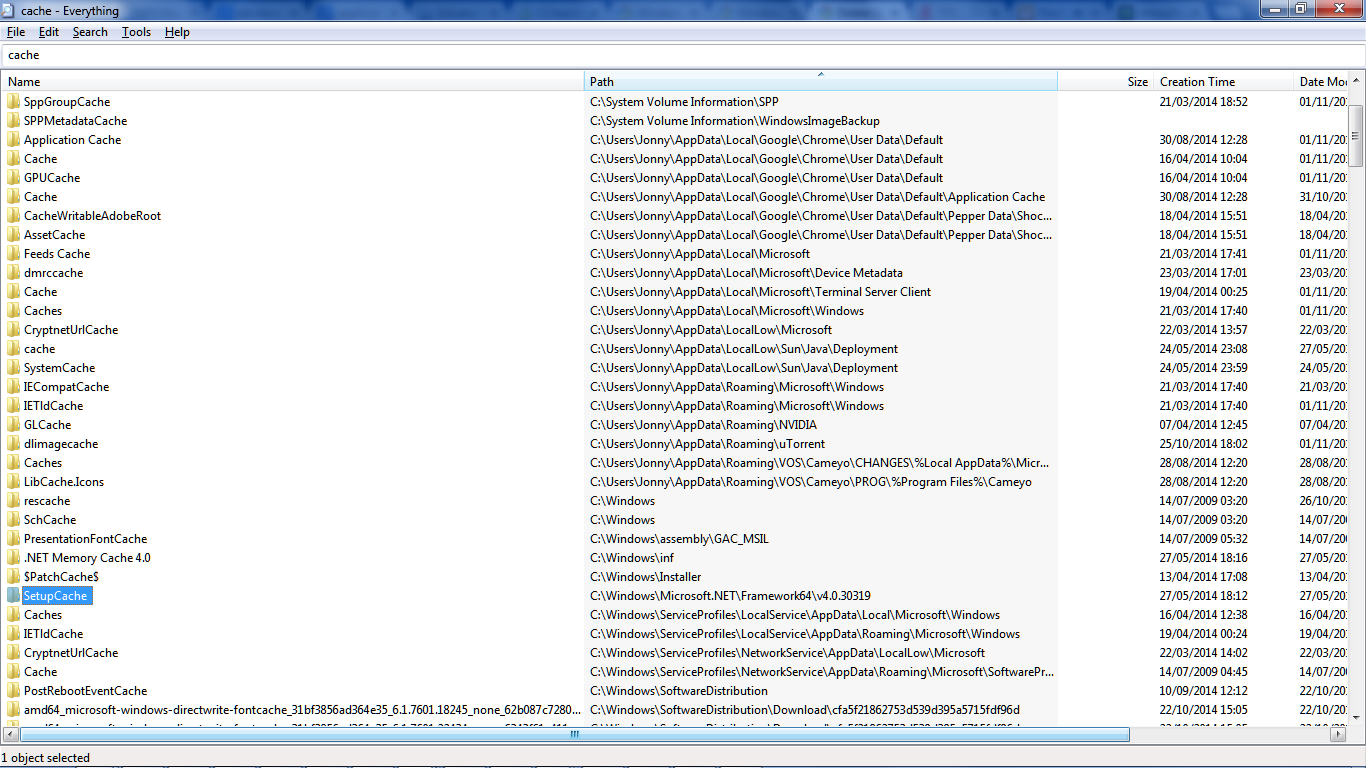
Task: Click the vertical scrollbar down arrow
Action: coord(1356,717)
